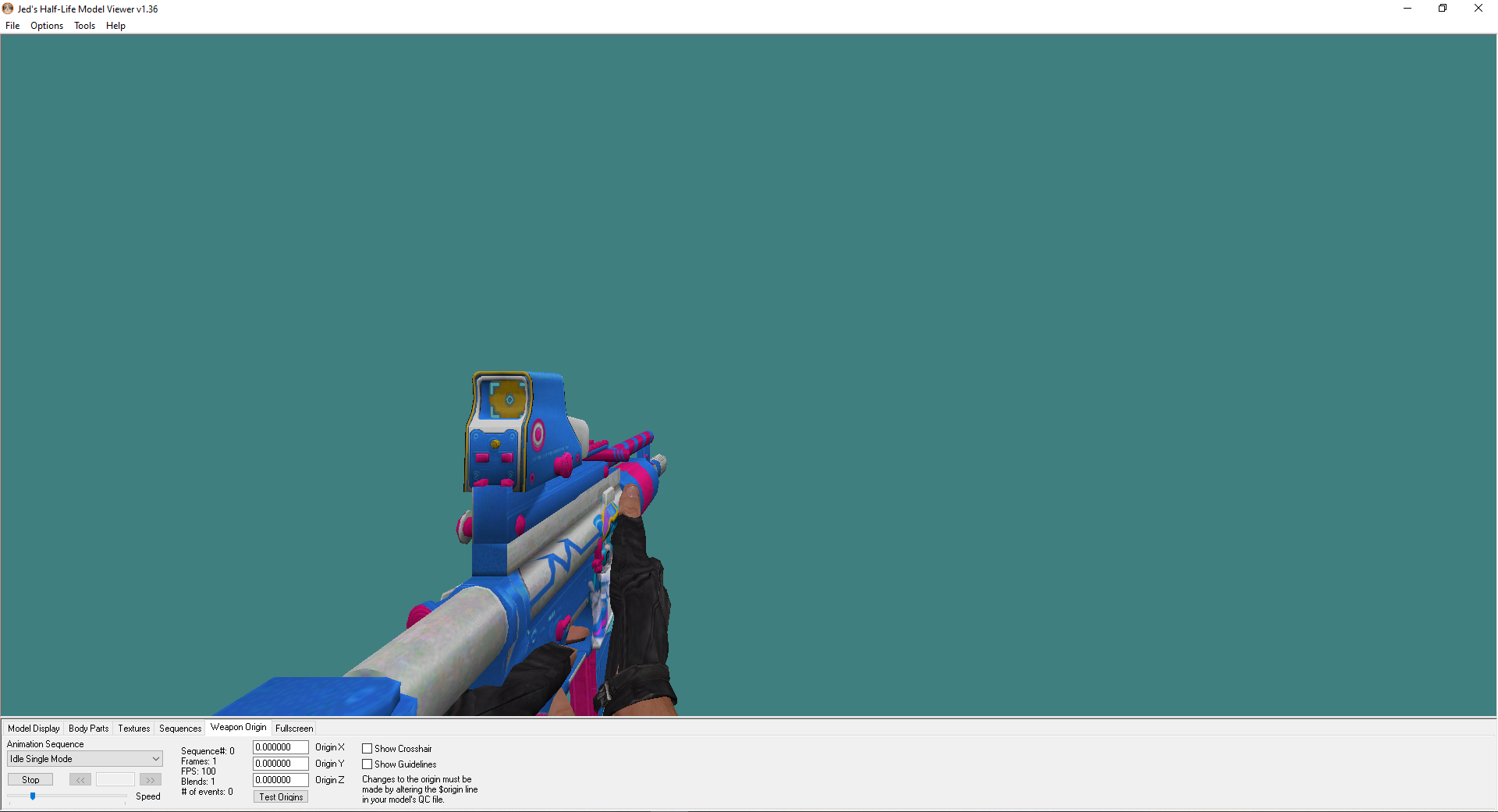Screen dimensions: 1498x812
Task: Step to next animation frame
Action: click(x=151, y=780)
